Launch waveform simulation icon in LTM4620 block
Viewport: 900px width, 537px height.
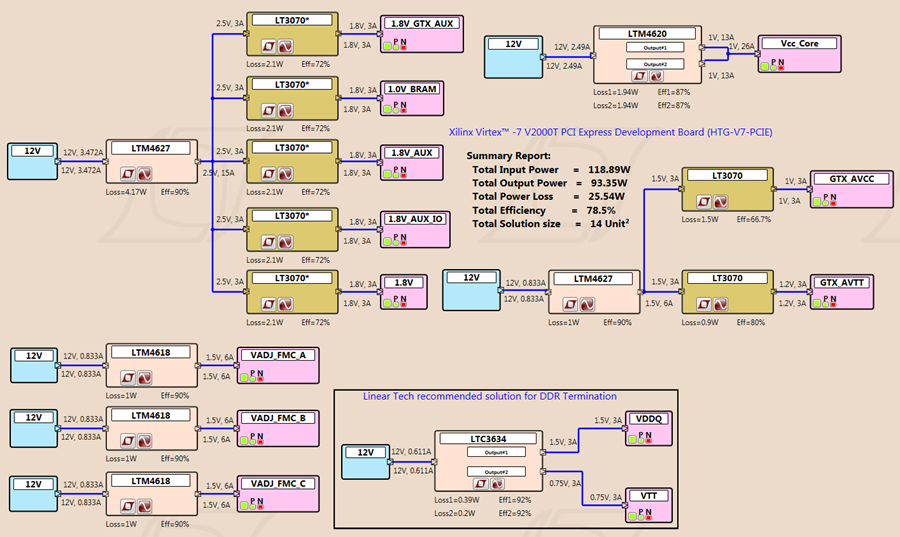point(655,76)
